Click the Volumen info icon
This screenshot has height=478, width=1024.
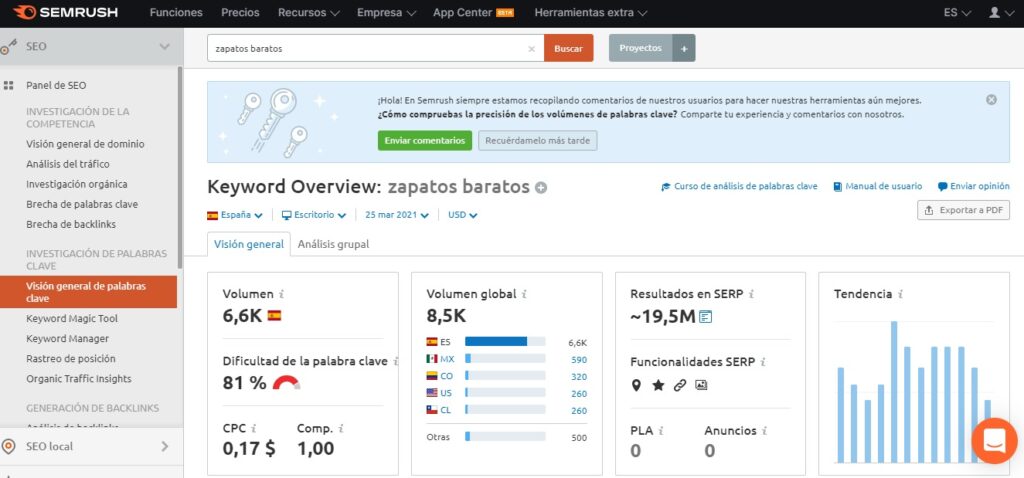coord(281,295)
